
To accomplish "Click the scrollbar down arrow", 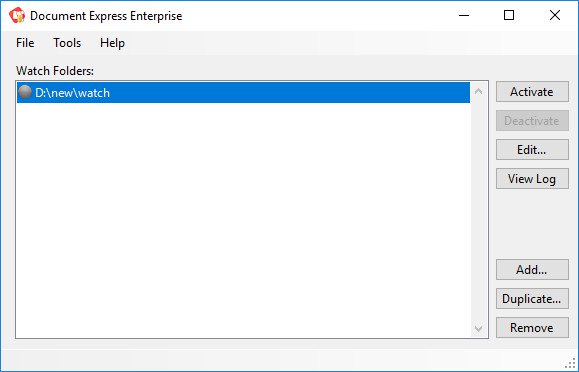I will 479,328.
